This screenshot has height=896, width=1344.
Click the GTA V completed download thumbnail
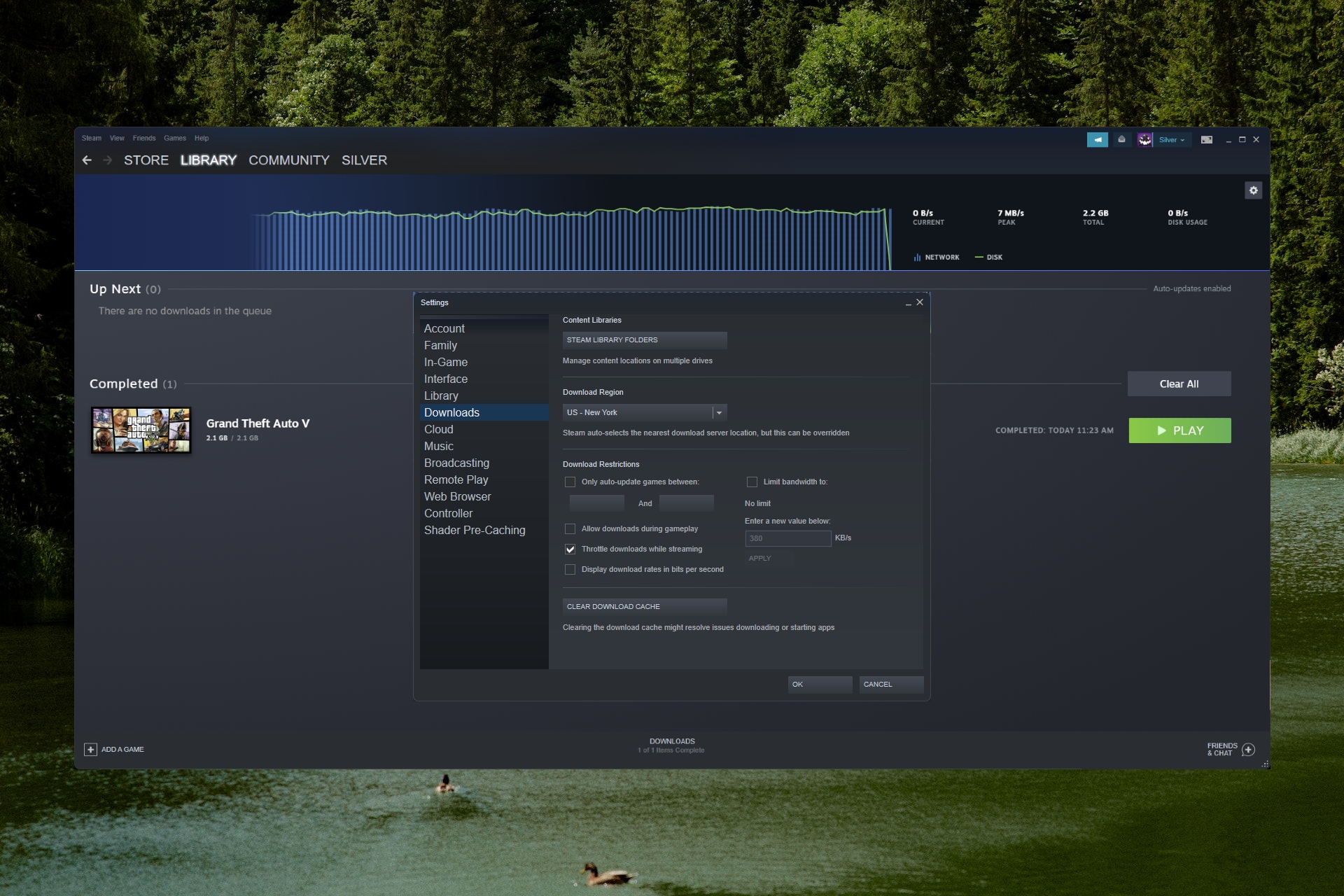[143, 428]
